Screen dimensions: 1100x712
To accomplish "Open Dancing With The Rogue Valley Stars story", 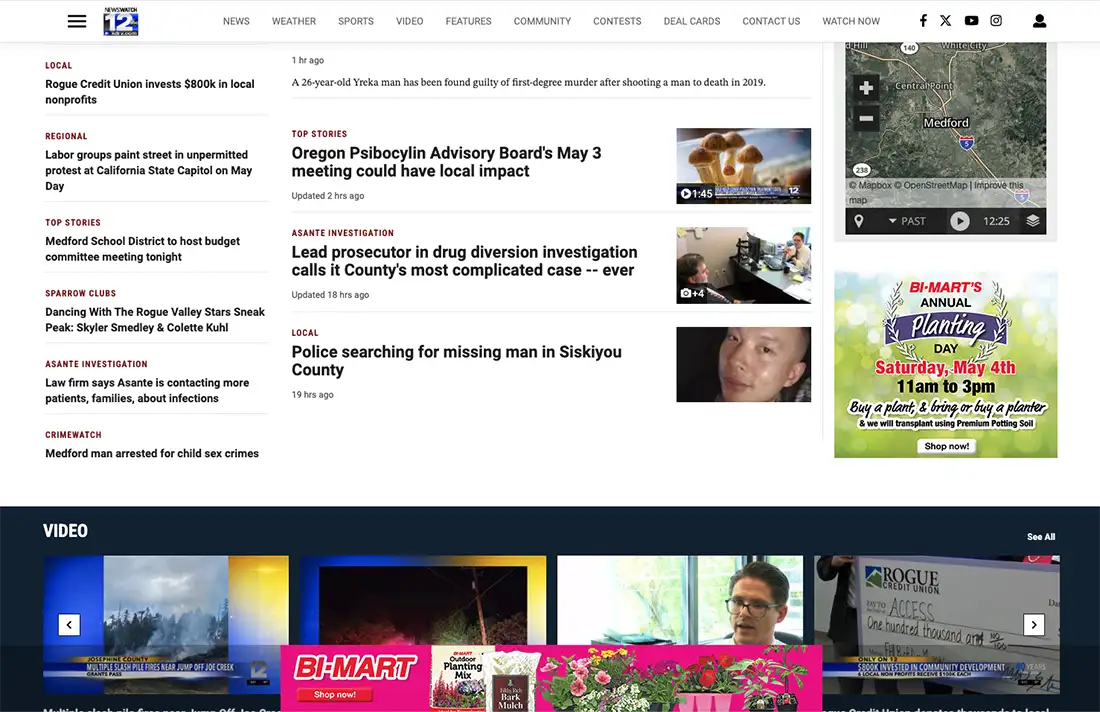I will coord(155,320).
